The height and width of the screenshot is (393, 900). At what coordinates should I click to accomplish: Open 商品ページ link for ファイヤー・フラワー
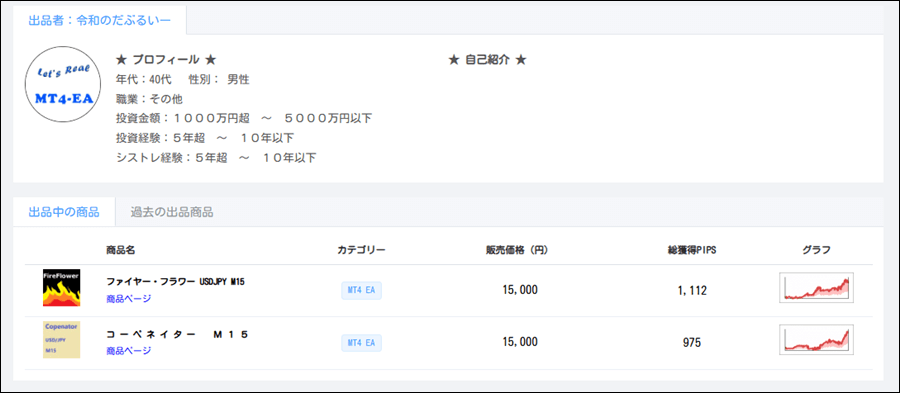click(x=129, y=298)
